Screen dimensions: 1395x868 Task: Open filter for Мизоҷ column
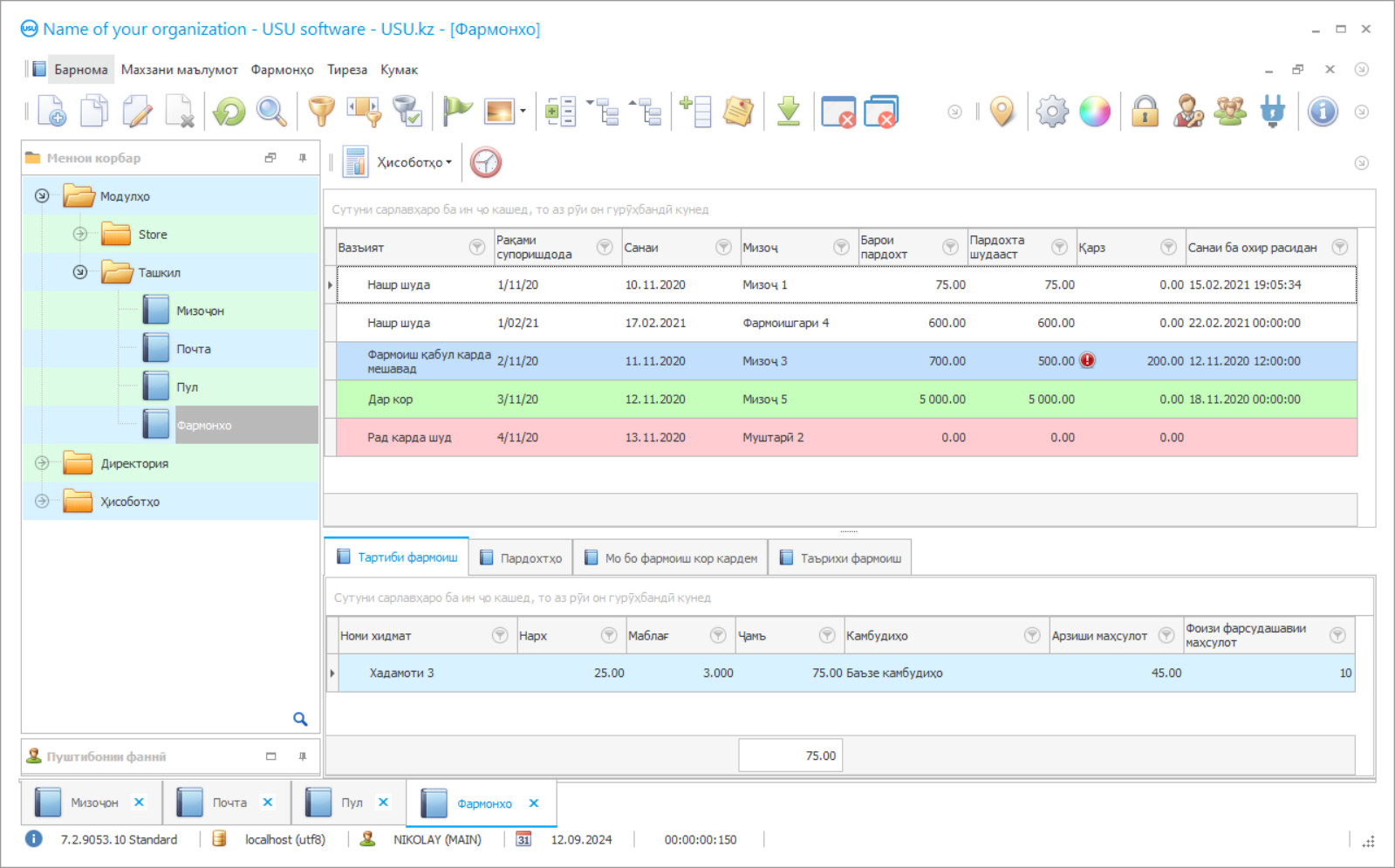click(x=841, y=247)
